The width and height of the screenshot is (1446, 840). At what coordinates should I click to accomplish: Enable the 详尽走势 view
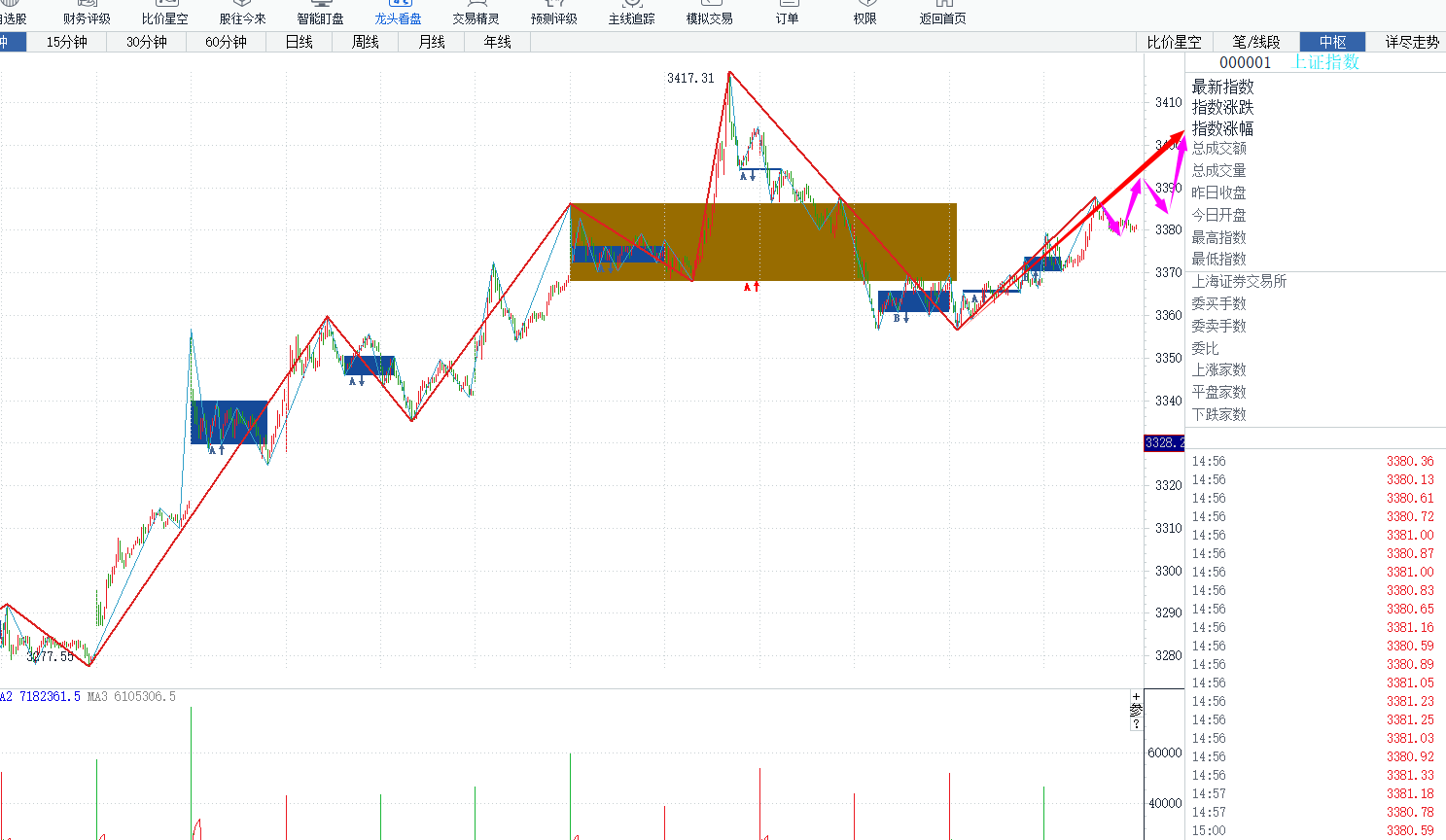coord(1411,42)
